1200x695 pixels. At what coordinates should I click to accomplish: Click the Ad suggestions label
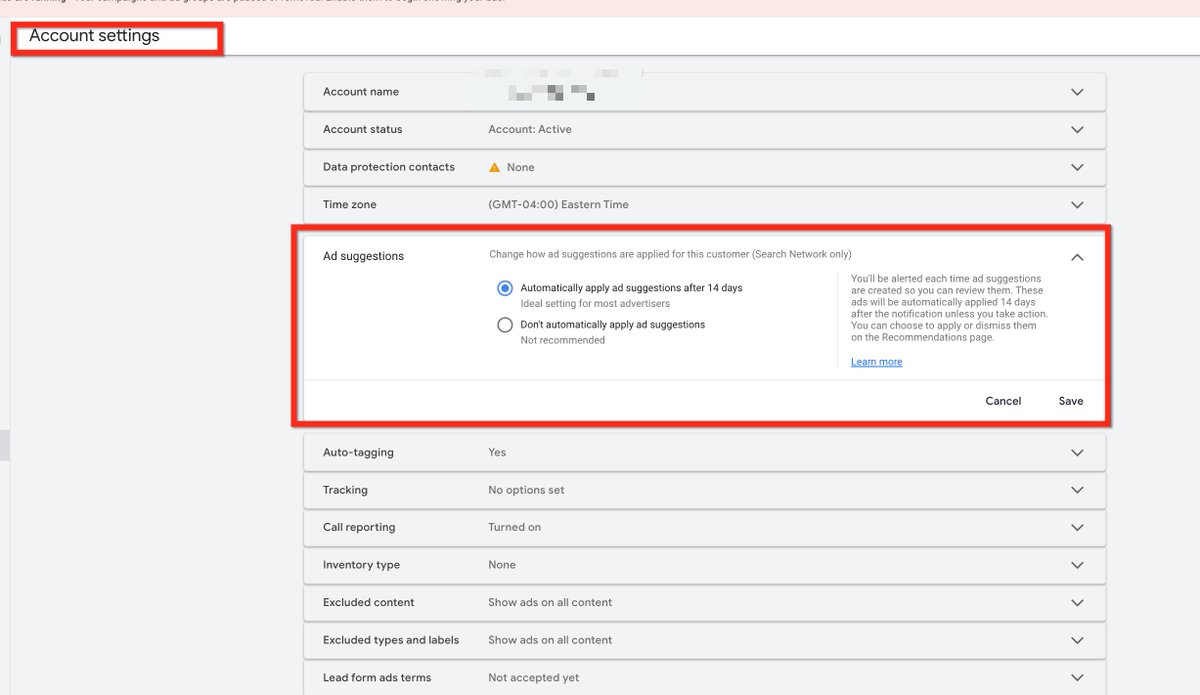click(363, 256)
